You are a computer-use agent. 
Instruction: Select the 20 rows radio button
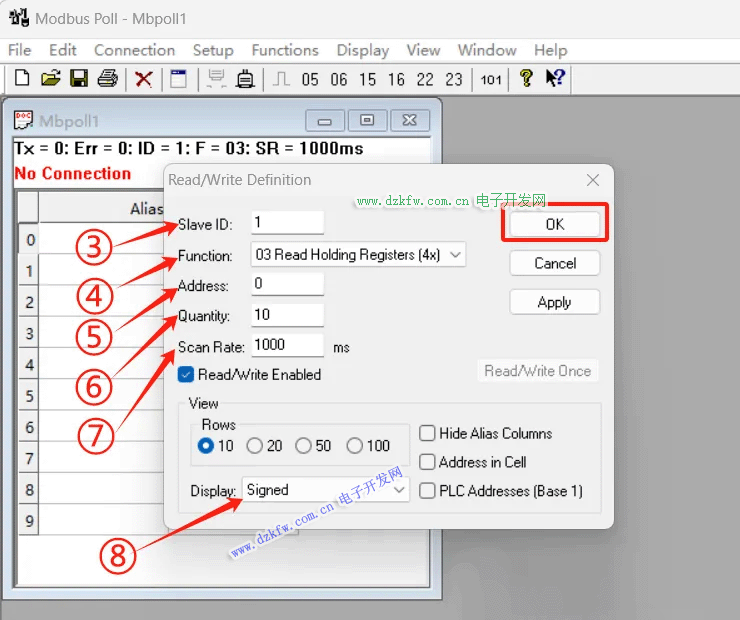[x=254, y=446]
